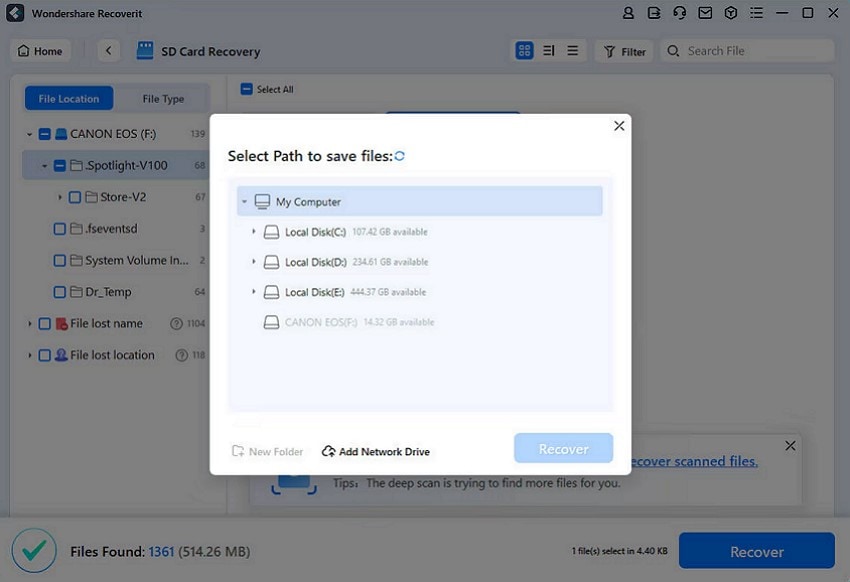This screenshot has height=582, width=850.
Task: Click the SD card icon beside SD Card Recovery
Action: coord(145,51)
